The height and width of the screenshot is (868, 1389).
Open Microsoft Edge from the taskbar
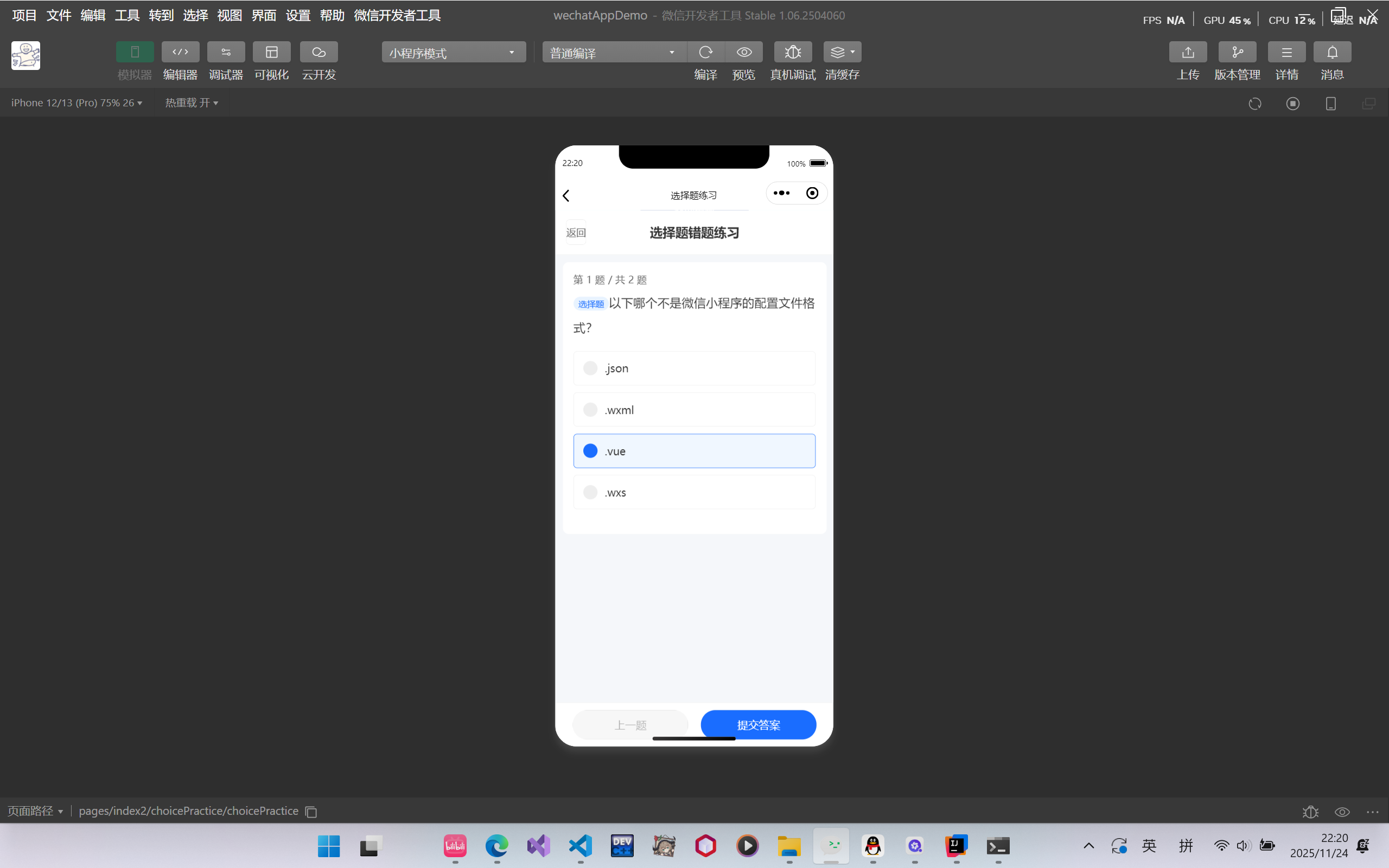click(496, 846)
